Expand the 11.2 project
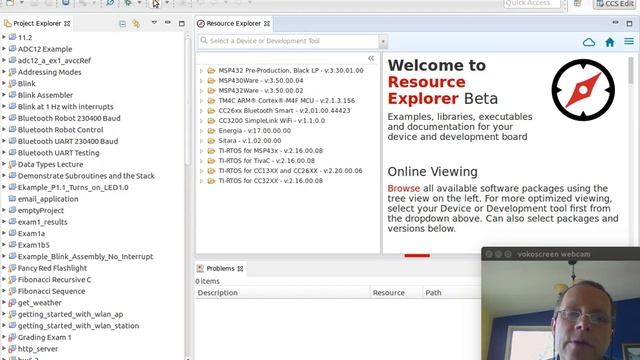This screenshot has width=640, height=360. click(x=4, y=37)
